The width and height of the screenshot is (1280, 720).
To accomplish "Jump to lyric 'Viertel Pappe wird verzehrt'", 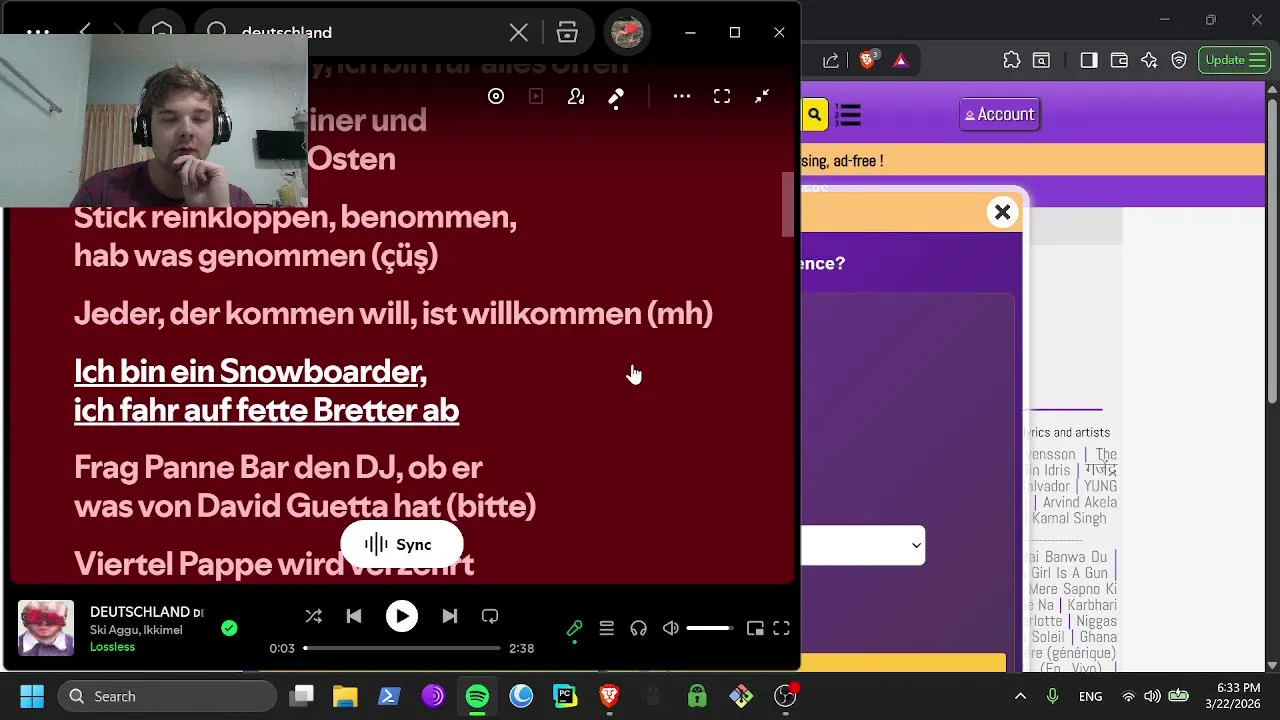I will tap(274, 564).
